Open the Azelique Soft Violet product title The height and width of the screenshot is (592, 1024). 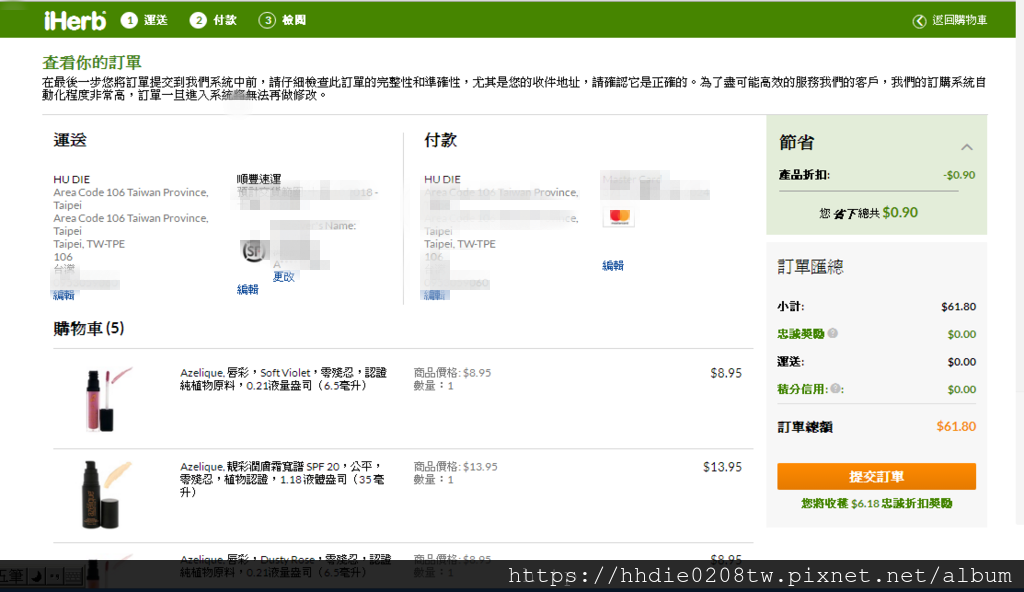(x=283, y=379)
